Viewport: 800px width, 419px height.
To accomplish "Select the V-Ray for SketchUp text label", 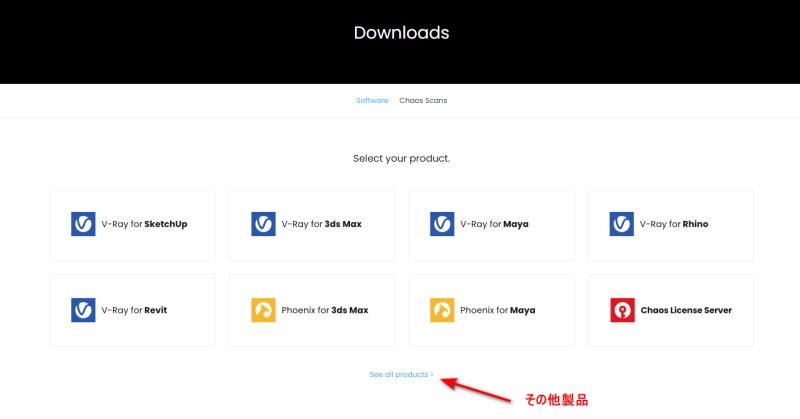I will (x=144, y=224).
